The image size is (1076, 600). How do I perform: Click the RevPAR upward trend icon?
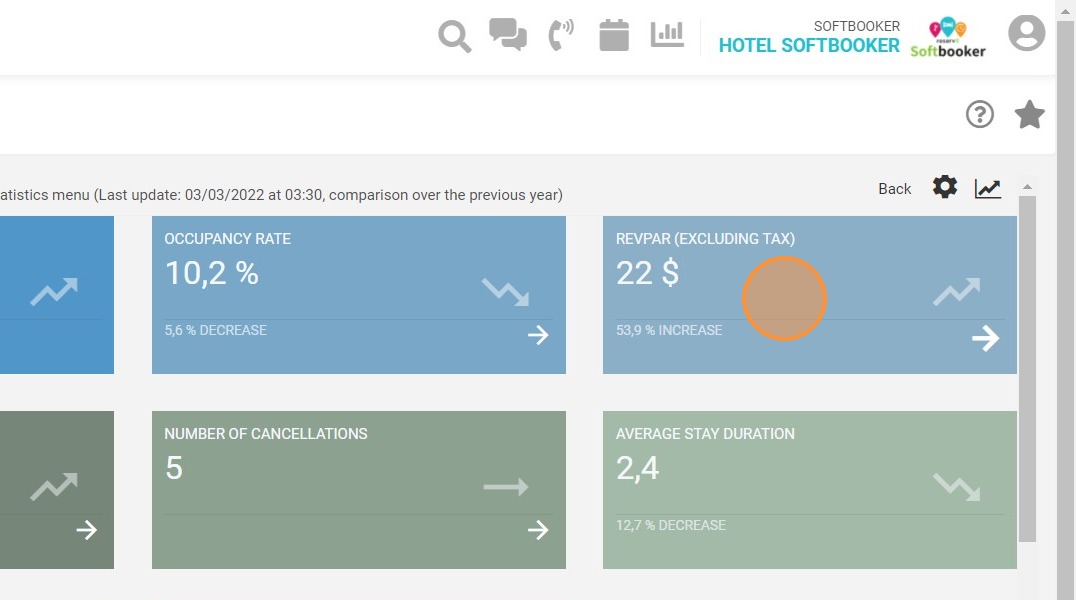tap(957, 292)
